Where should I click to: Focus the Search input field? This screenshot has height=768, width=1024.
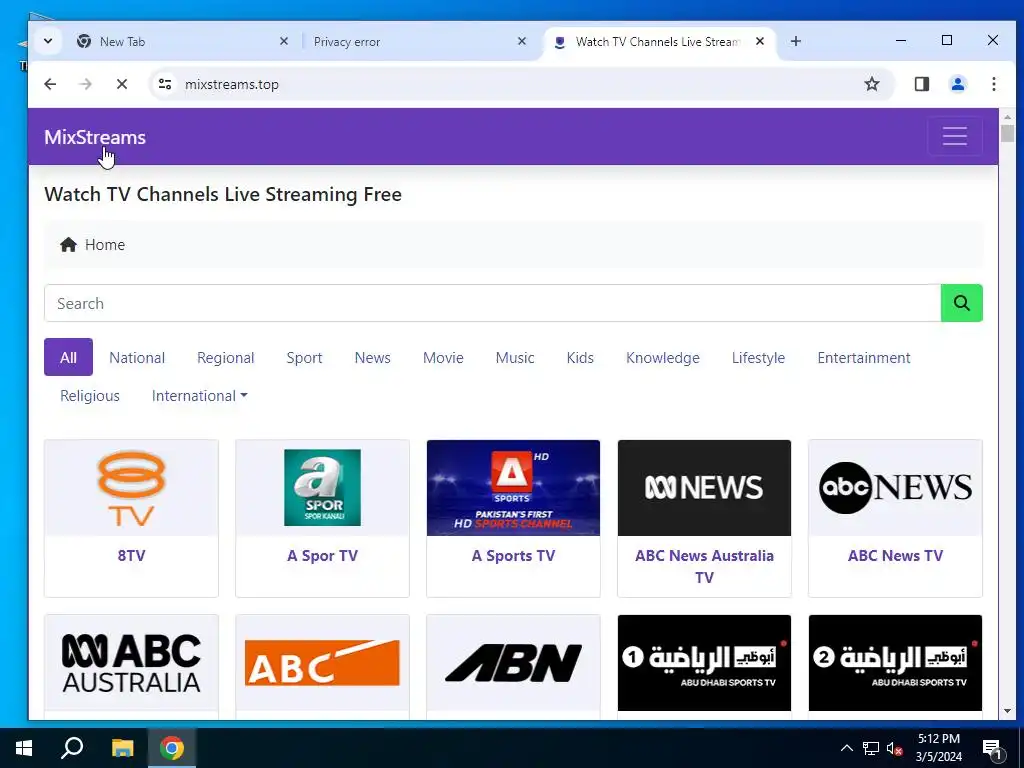[x=492, y=303]
